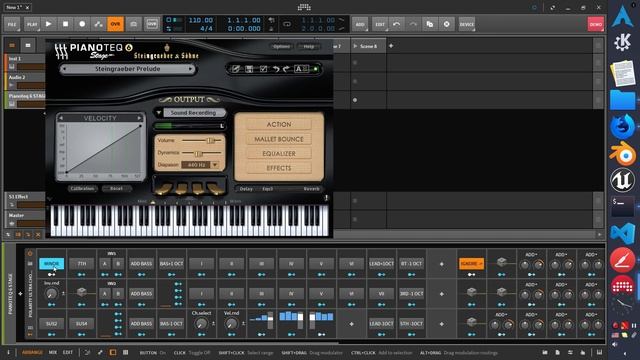The width and height of the screenshot is (640, 360).
Task: Go to the previous Pianoteq preset arrow
Action: (64, 69)
